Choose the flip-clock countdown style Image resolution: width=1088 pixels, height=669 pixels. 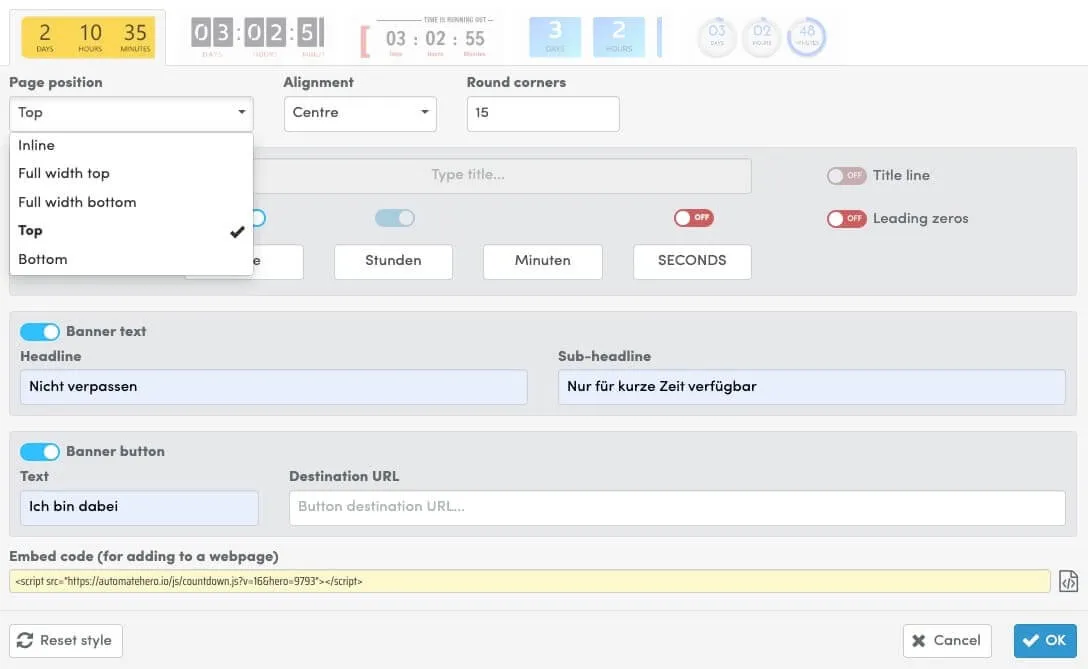(x=258, y=37)
